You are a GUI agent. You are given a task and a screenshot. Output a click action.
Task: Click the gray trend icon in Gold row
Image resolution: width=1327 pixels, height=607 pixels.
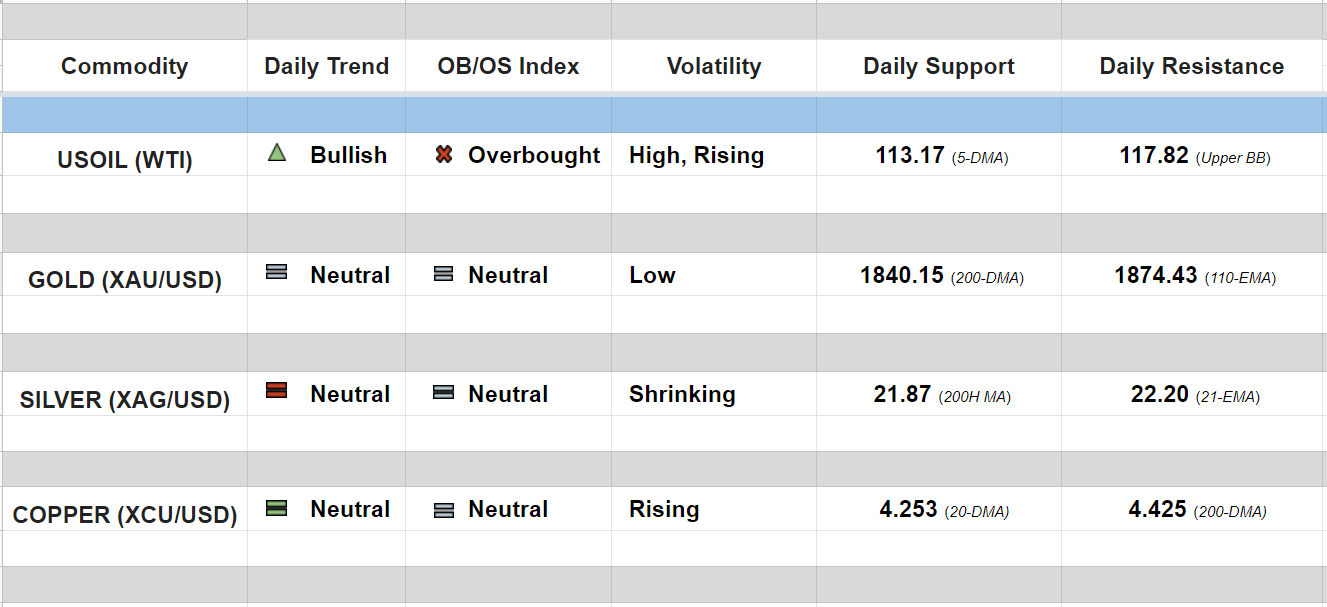pos(277,272)
